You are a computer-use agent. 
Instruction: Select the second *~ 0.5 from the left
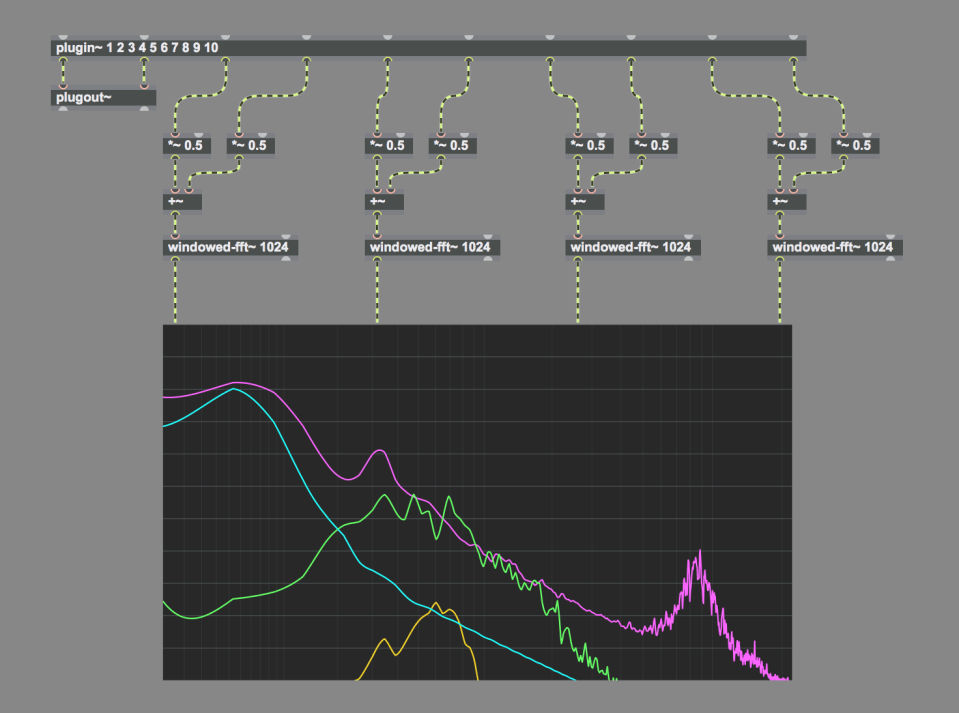pyautogui.click(x=250, y=146)
